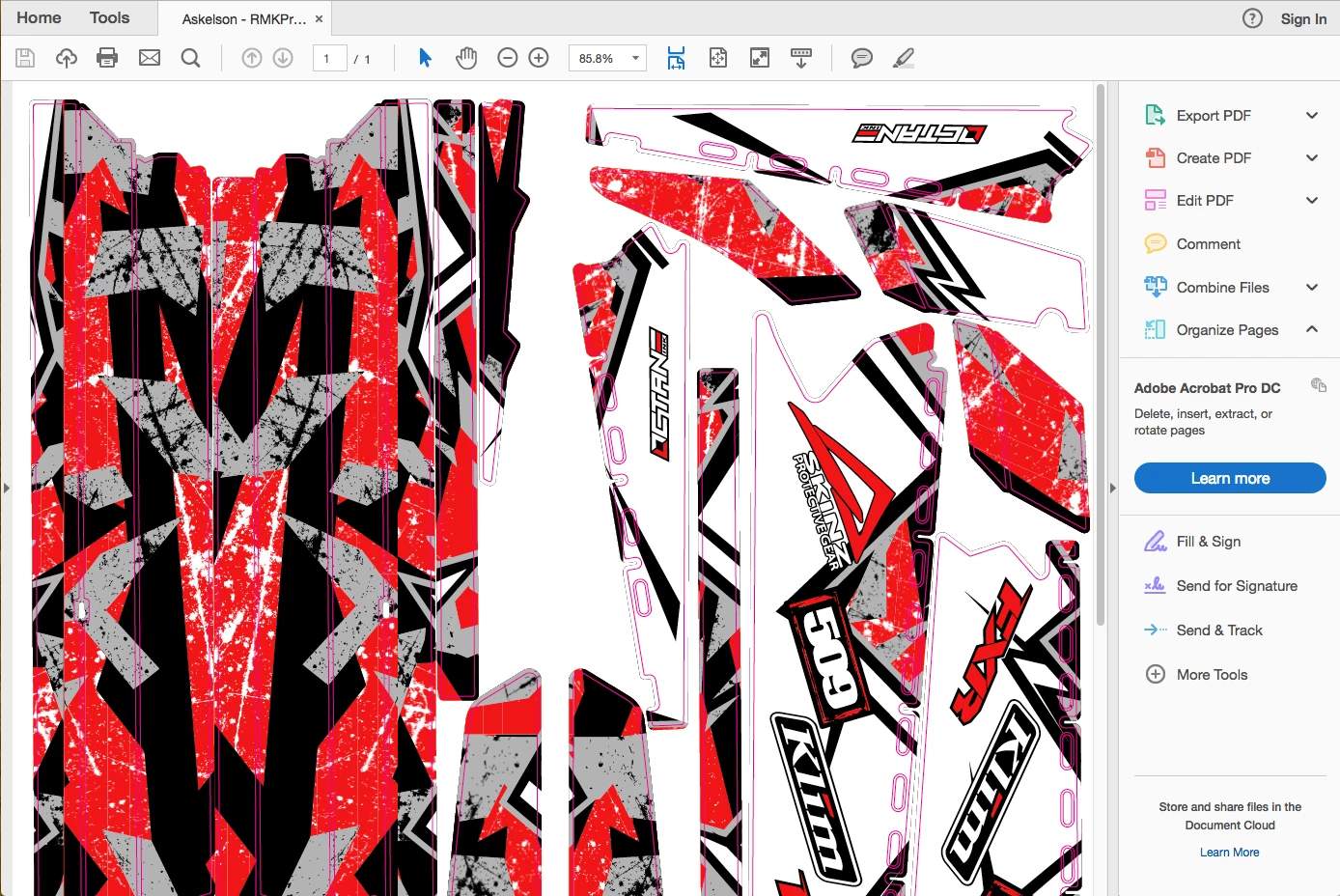Viewport: 1340px width, 896px height.
Task: Open the help question mark
Action: (1252, 18)
